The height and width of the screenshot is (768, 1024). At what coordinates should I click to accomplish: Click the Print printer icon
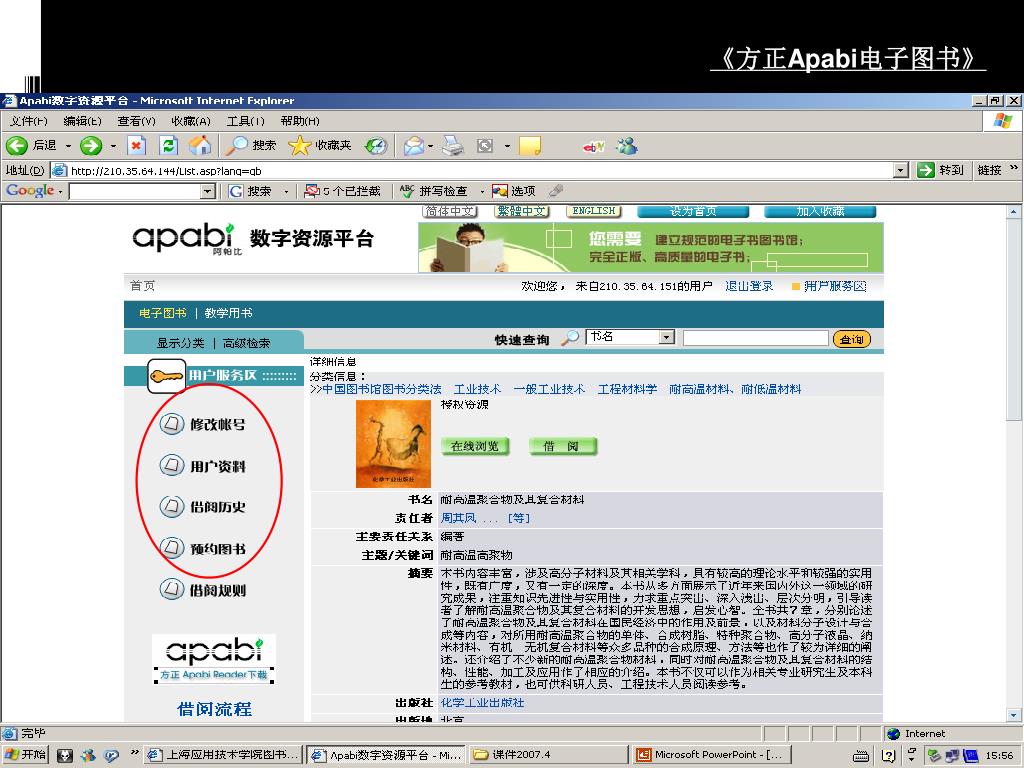coord(453,145)
